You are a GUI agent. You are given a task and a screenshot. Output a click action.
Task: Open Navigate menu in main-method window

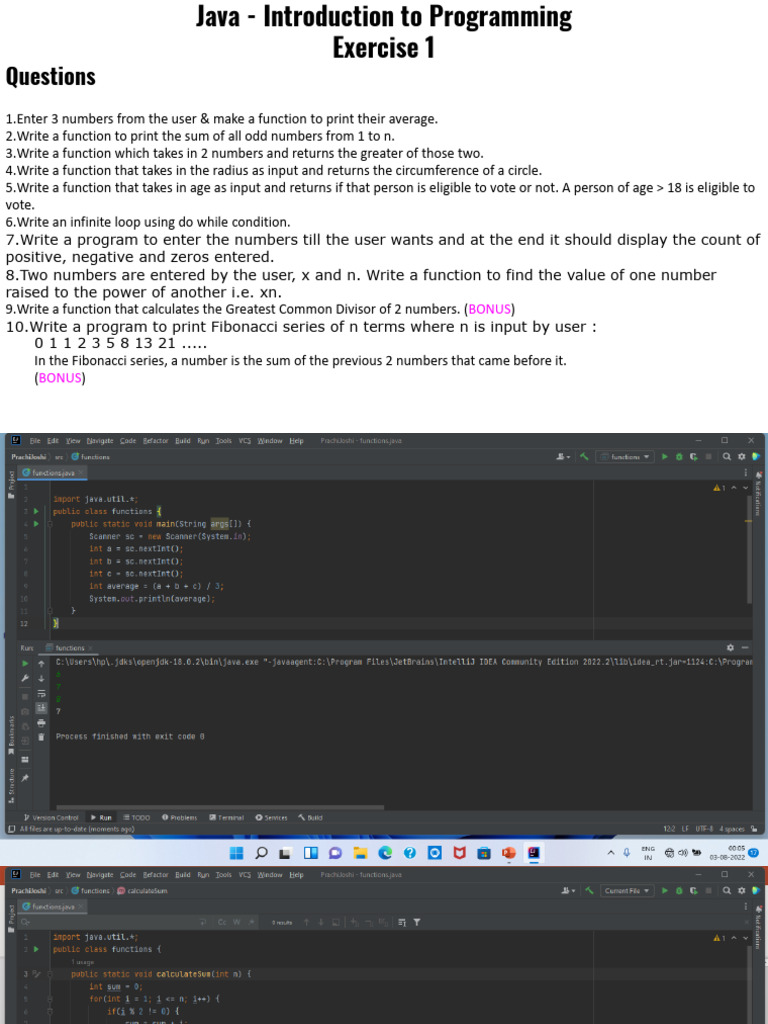click(100, 441)
